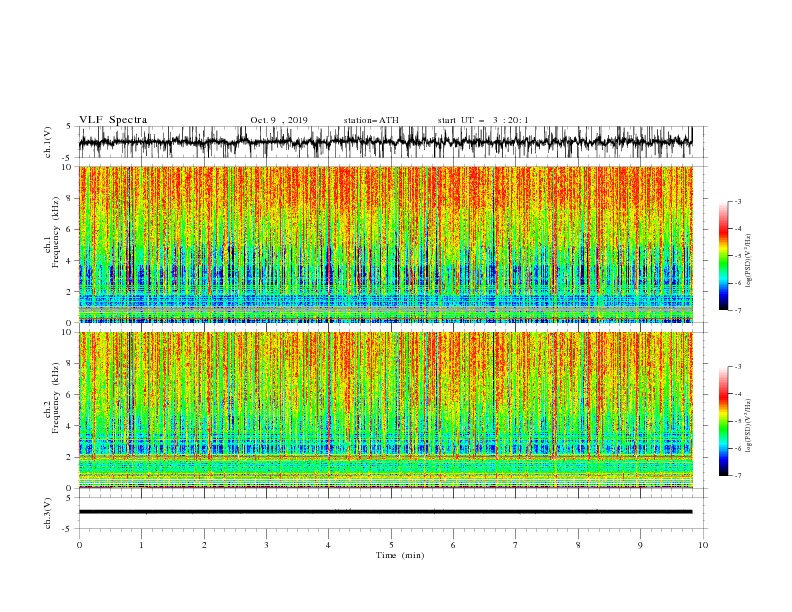Click the ch.2 spectrogram 10 kHz tick label
Screen dimensions: 792x612
[67, 333]
